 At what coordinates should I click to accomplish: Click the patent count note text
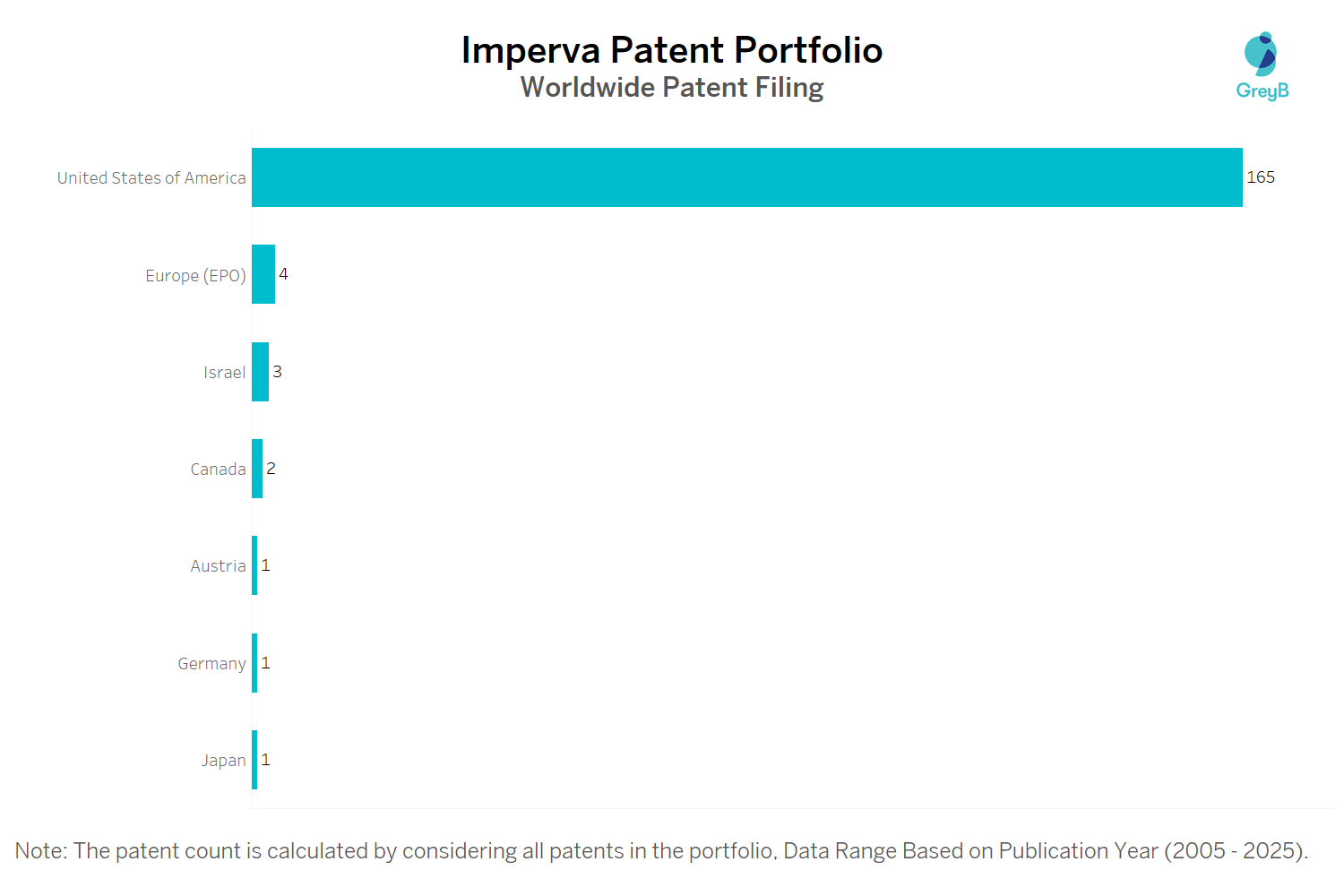[661, 851]
